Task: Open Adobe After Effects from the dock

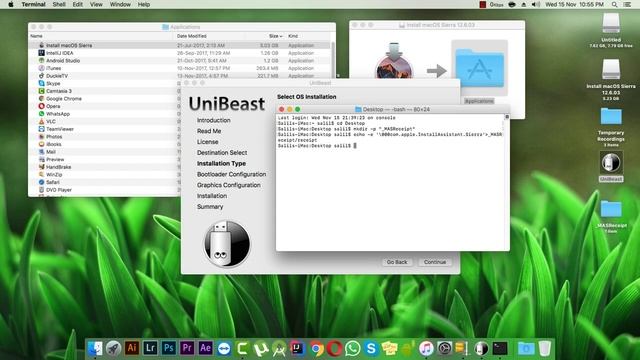Action: [205, 348]
